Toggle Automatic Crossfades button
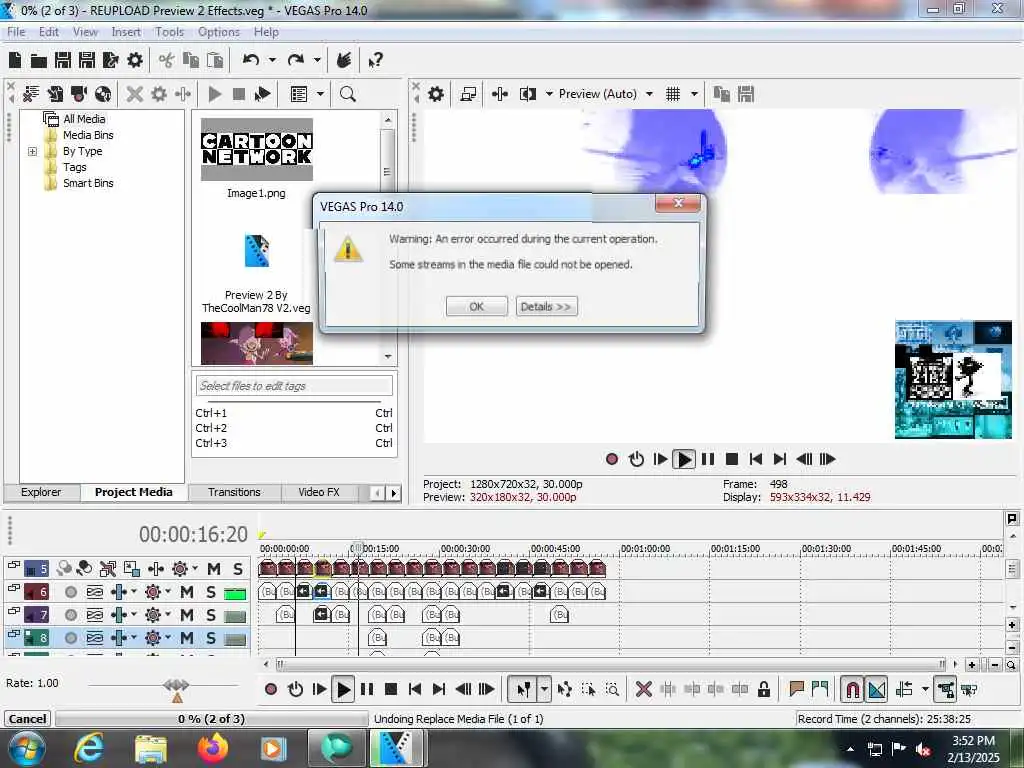1024x768 pixels. coord(876,689)
